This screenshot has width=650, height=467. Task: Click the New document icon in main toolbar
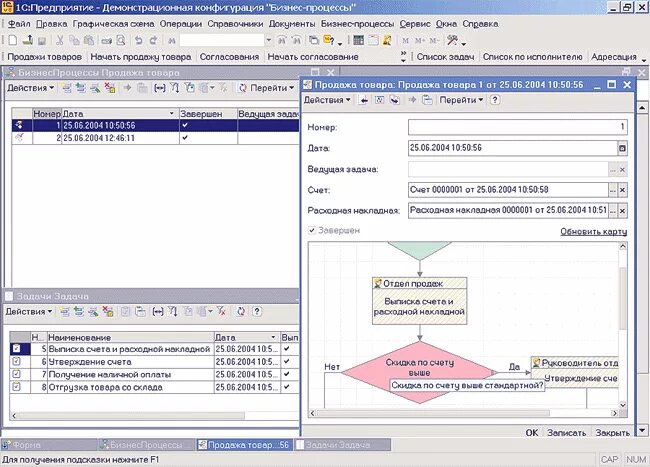(x=12, y=40)
